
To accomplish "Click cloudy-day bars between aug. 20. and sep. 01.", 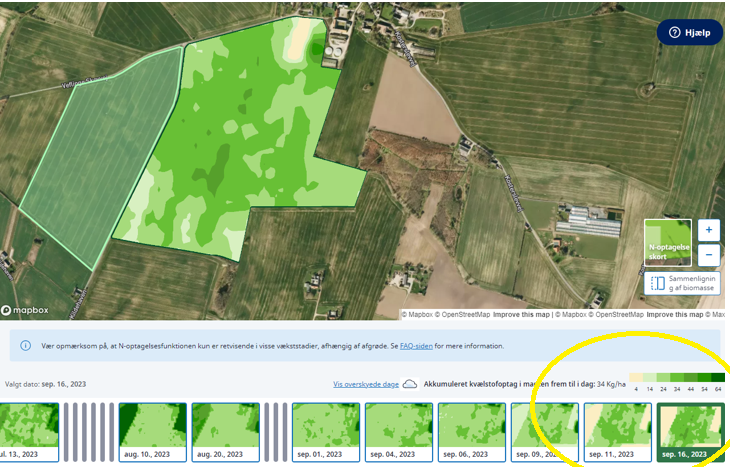I will coord(276,432).
